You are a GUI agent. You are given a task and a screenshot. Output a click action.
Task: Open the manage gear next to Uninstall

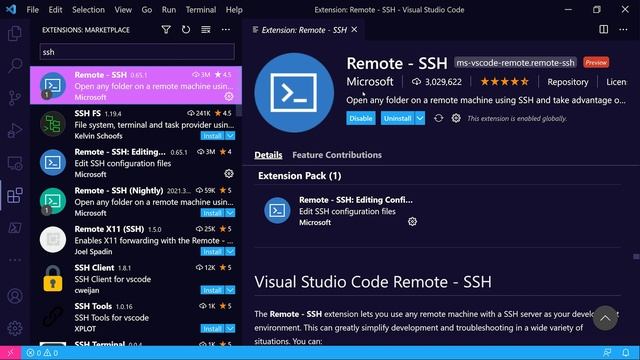point(456,118)
